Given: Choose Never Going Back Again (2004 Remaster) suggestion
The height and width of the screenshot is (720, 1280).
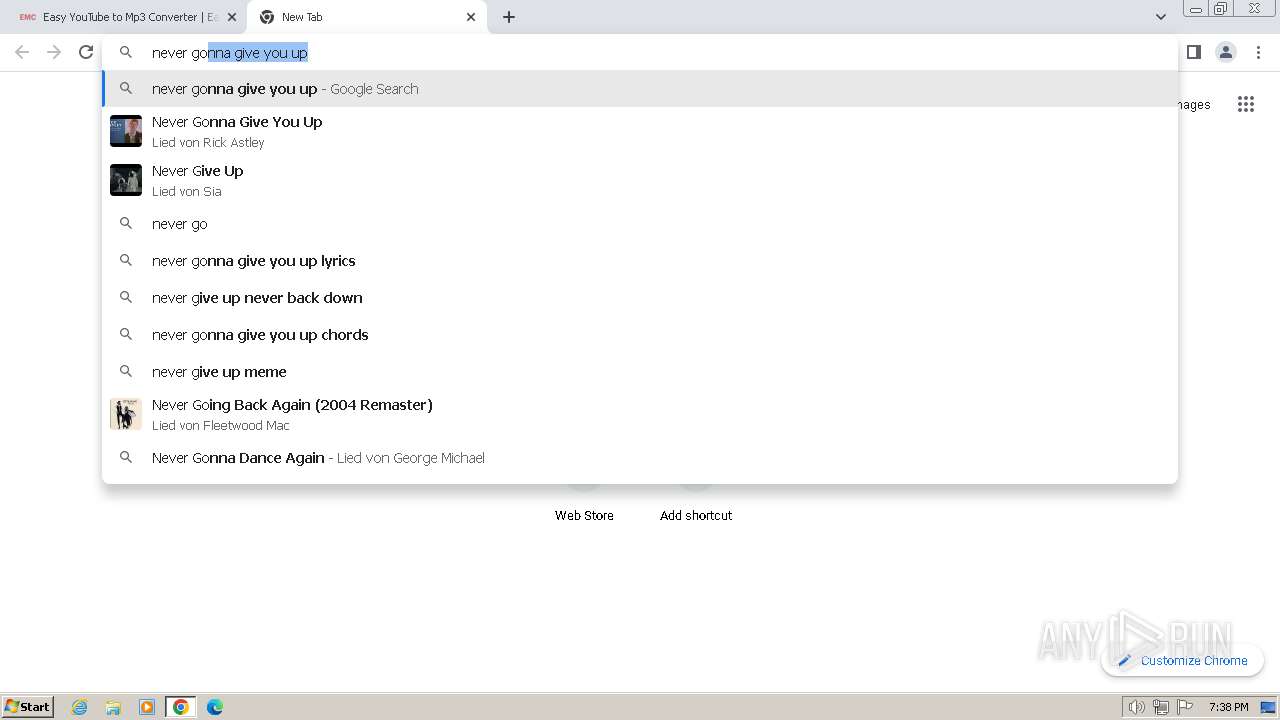Looking at the screenshot, I should (x=640, y=414).
